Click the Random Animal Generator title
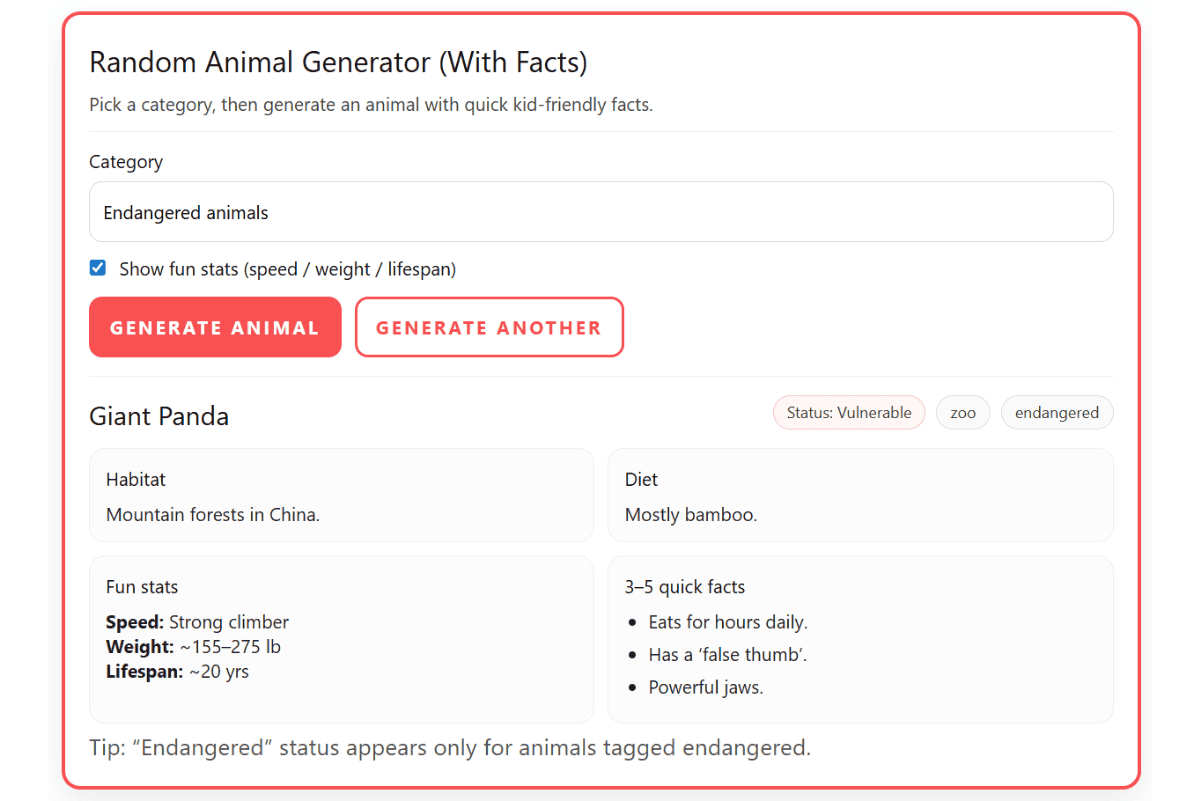Screen dimensions: 1200x801 [x=339, y=62]
